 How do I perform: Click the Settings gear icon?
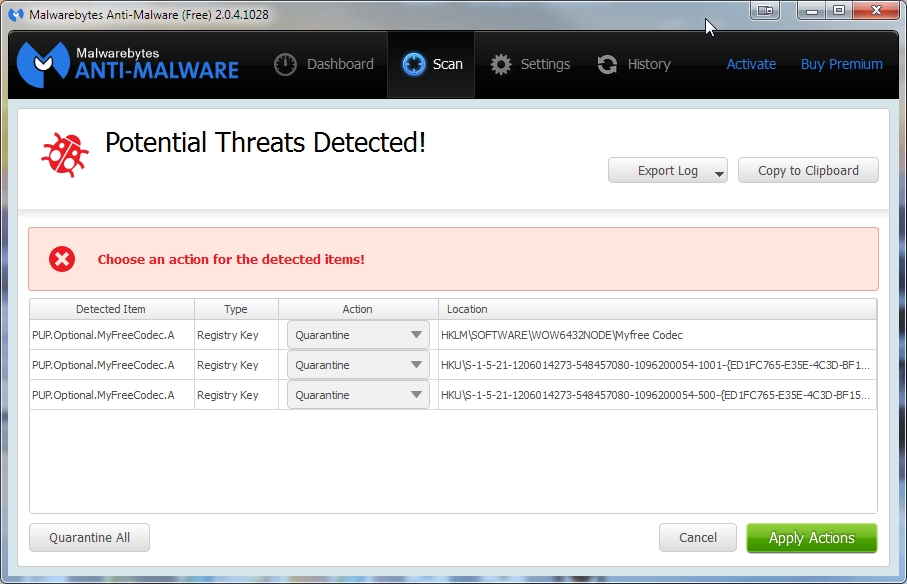tap(501, 64)
